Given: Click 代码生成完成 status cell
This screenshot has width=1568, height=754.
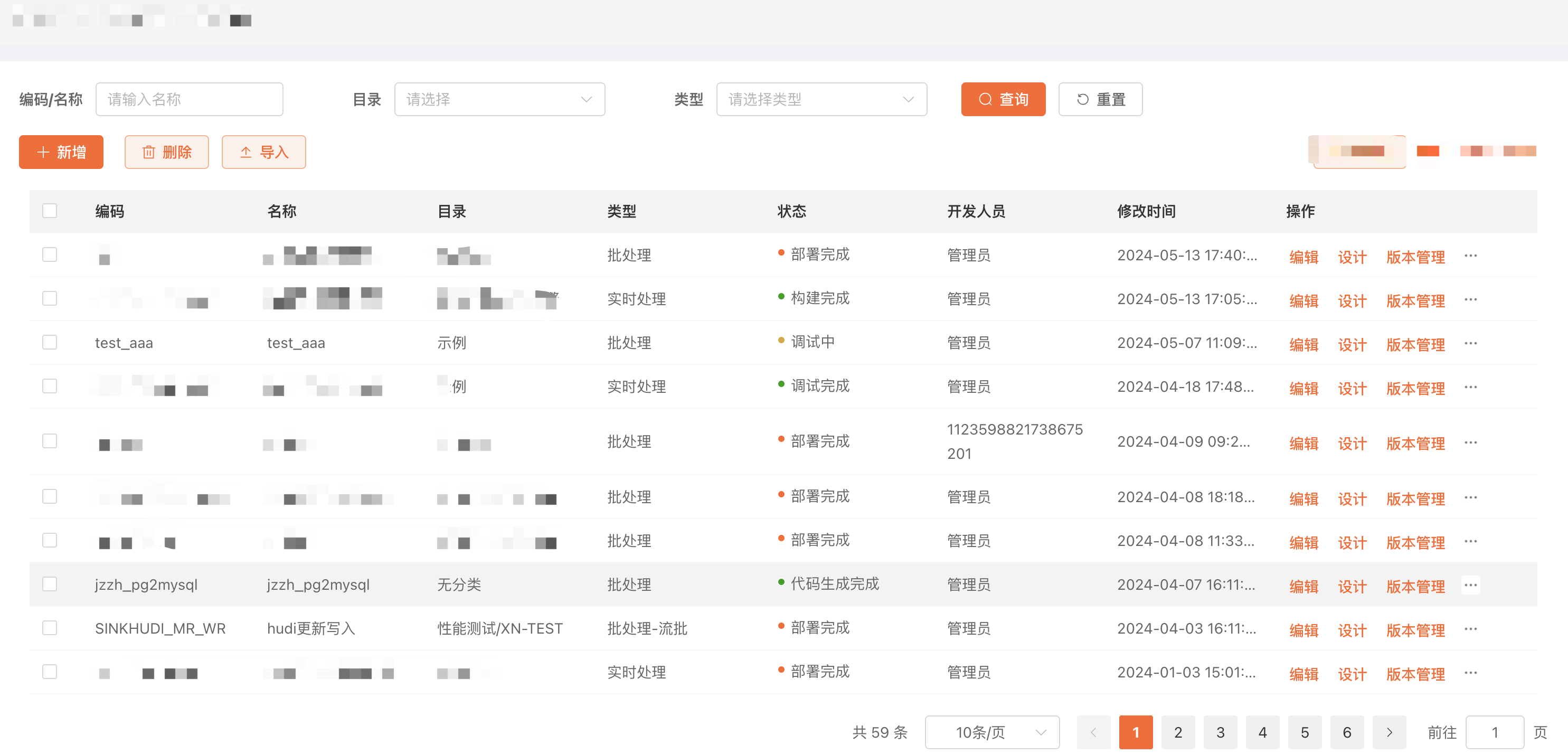Looking at the screenshot, I should point(835,583).
